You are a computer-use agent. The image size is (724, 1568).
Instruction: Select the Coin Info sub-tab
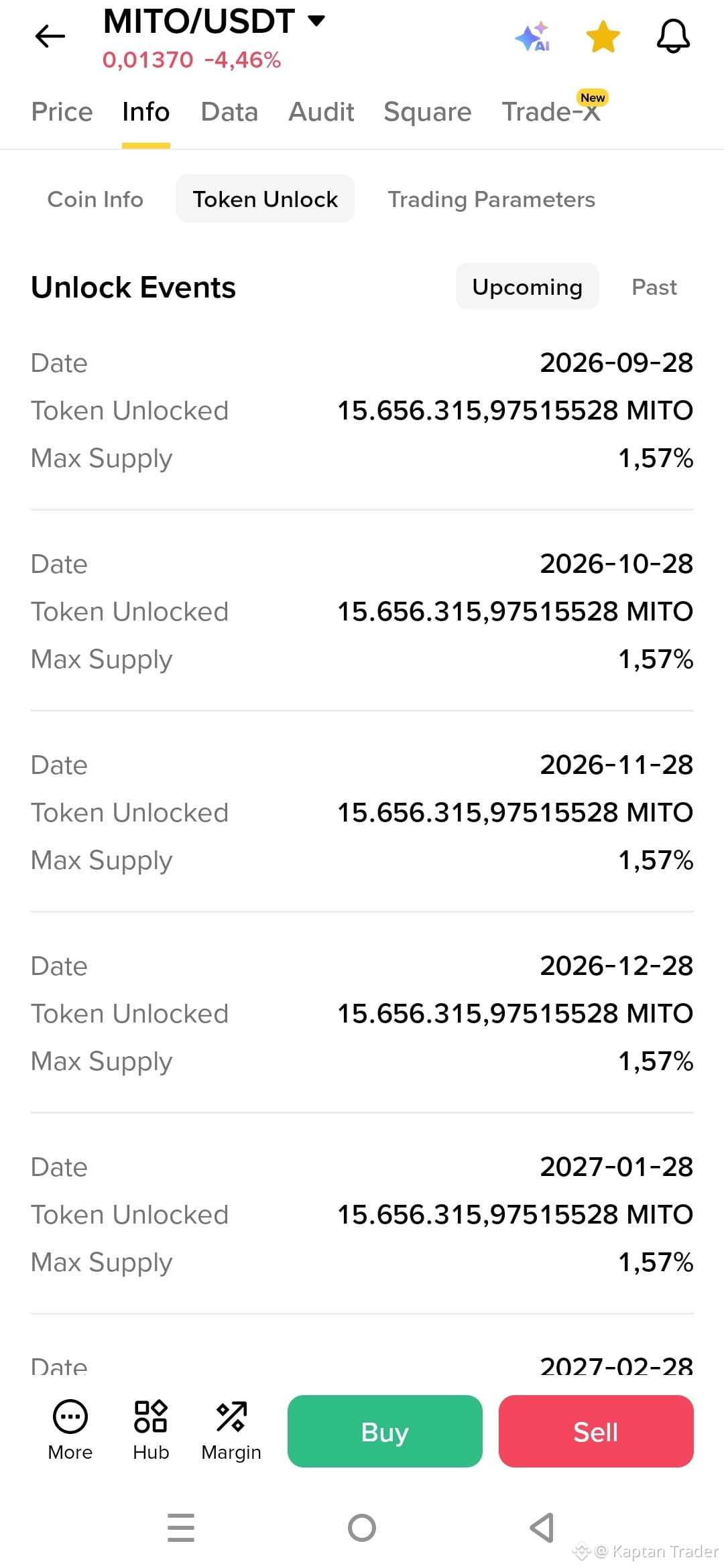[x=95, y=199]
